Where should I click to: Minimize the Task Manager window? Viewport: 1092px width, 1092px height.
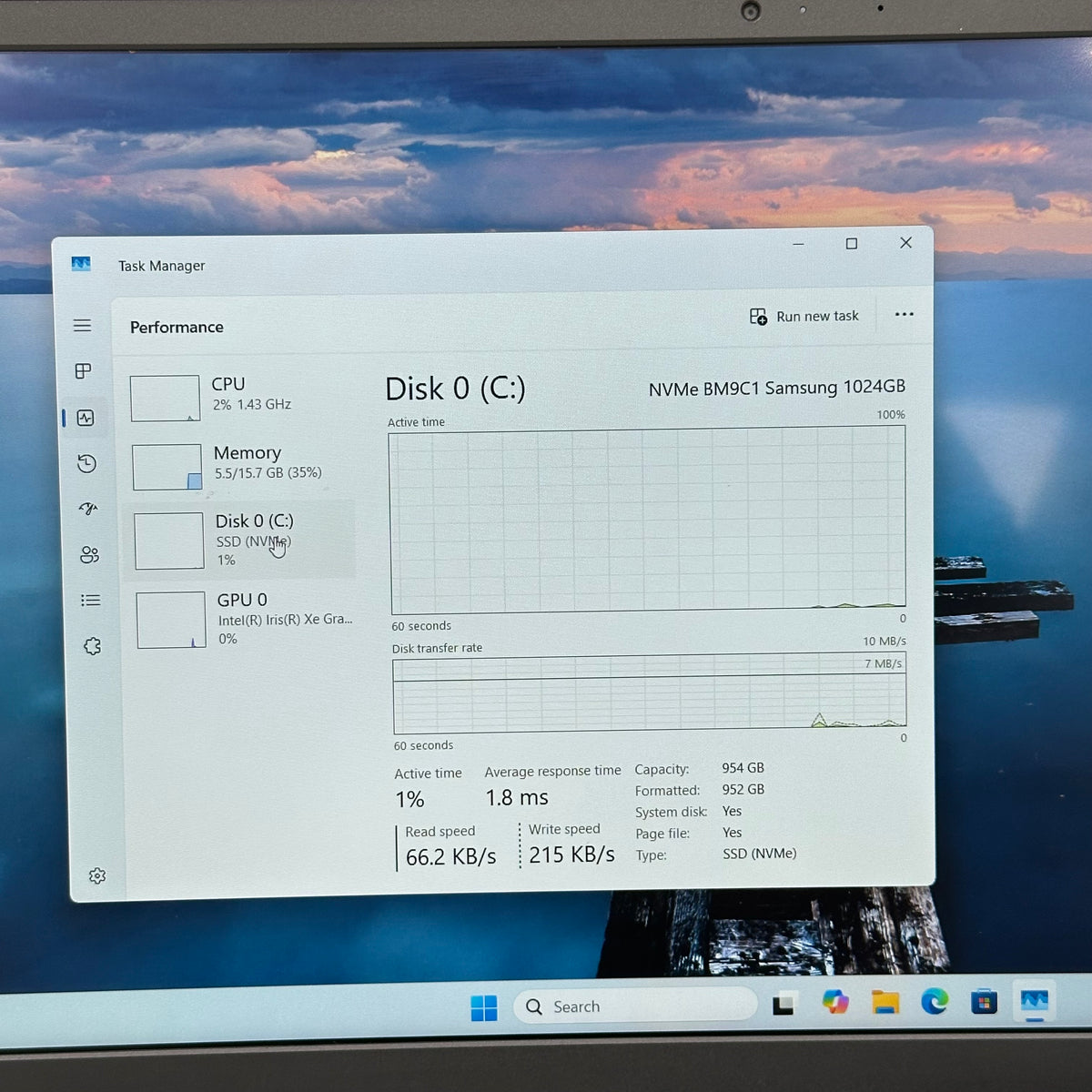[x=798, y=244]
